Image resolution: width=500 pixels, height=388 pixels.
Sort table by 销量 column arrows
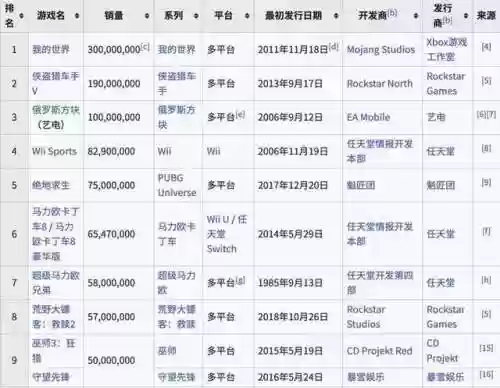coord(147,16)
